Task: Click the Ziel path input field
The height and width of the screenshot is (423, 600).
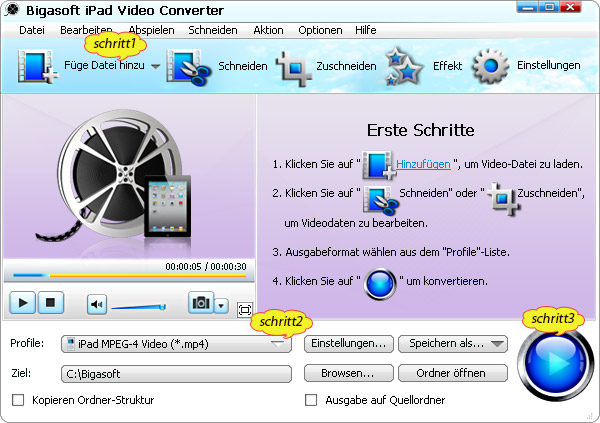Action: pyautogui.click(x=176, y=374)
